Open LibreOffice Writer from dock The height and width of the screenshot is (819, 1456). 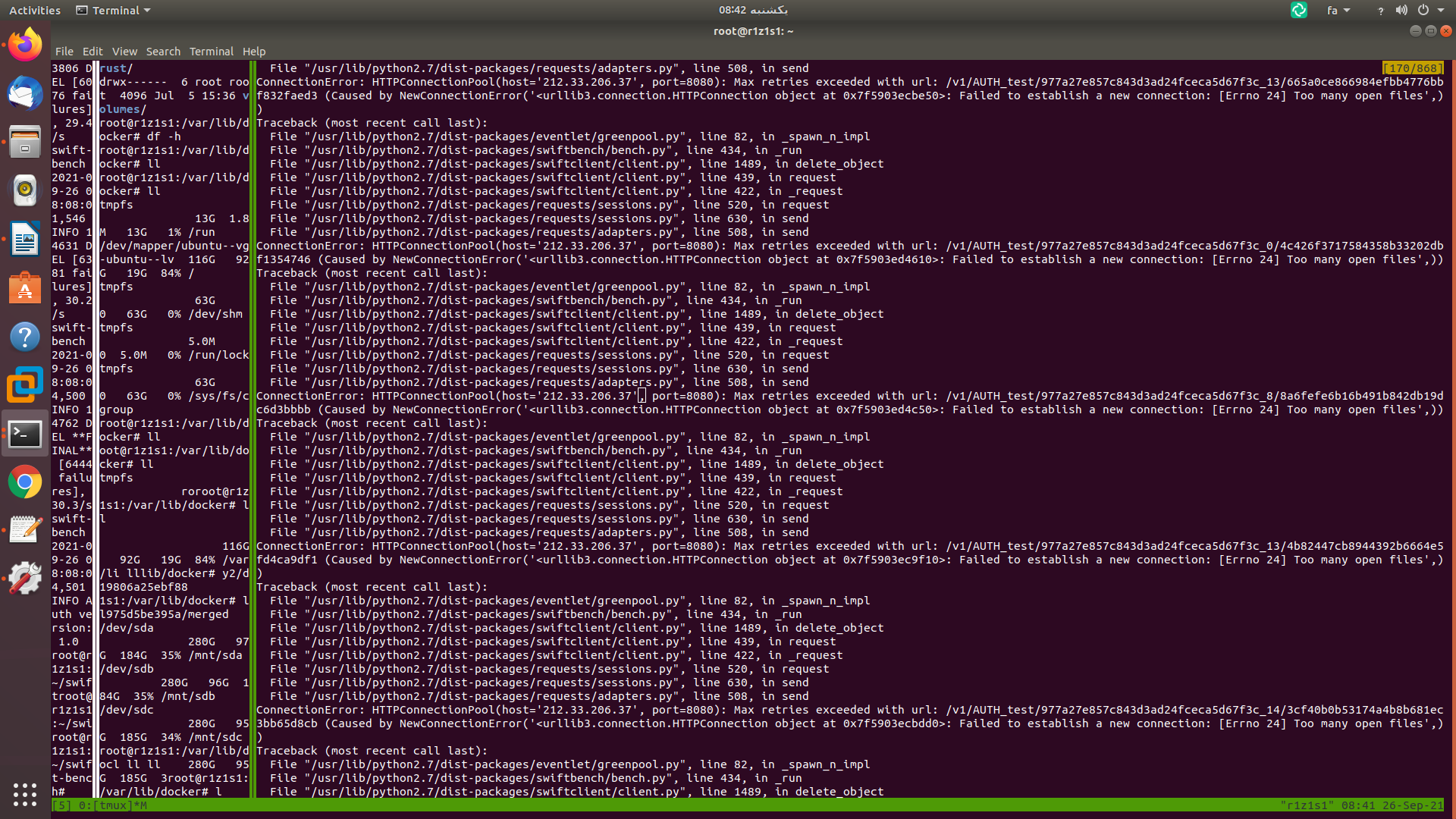pyautogui.click(x=25, y=240)
